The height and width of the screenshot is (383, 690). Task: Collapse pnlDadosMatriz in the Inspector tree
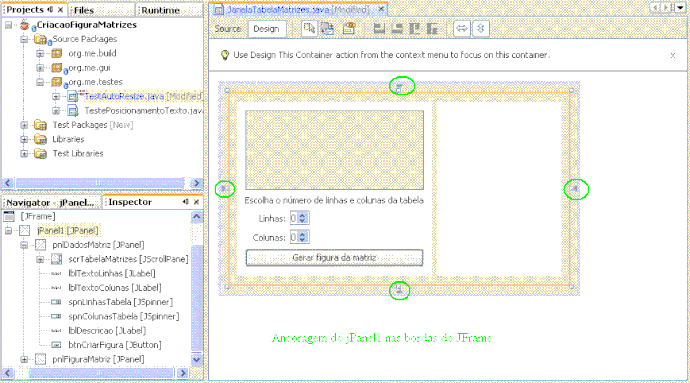[24, 245]
